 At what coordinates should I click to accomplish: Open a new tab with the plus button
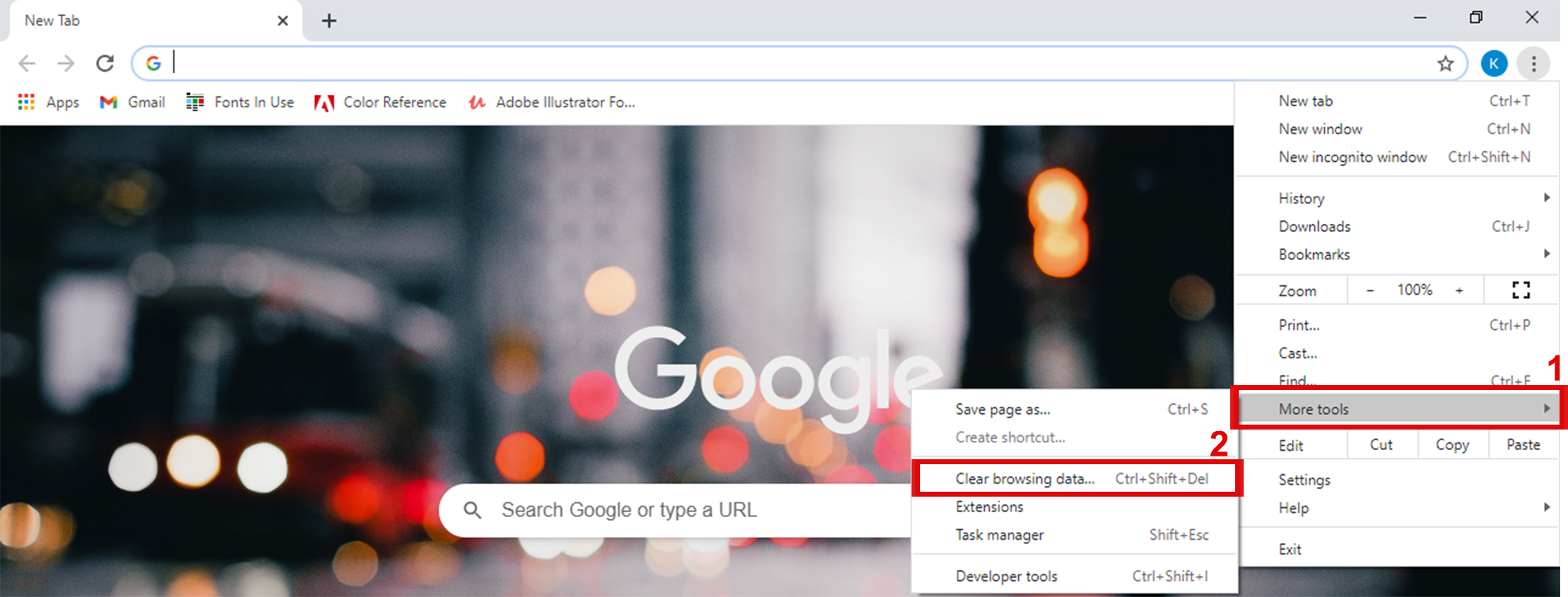329,20
